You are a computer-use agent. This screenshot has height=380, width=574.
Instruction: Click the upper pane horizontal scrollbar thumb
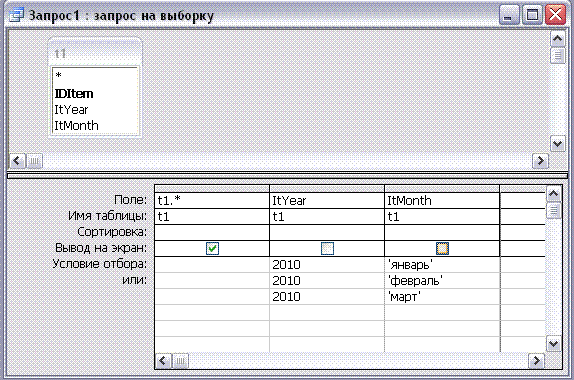[x=34, y=160]
